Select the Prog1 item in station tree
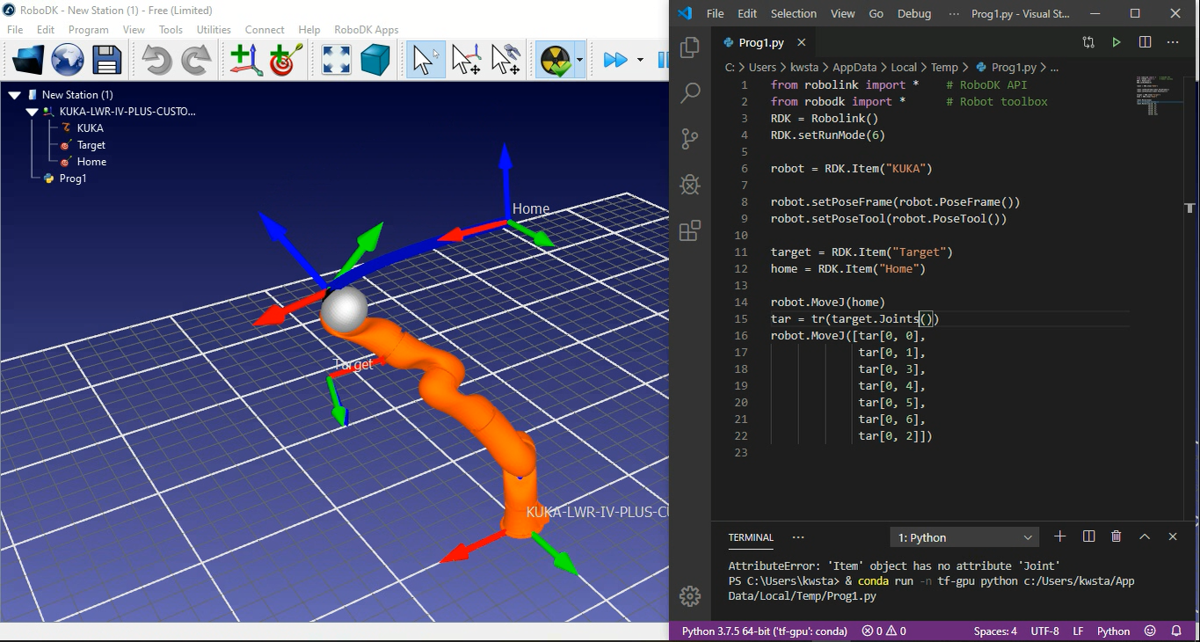 point(72,179)
